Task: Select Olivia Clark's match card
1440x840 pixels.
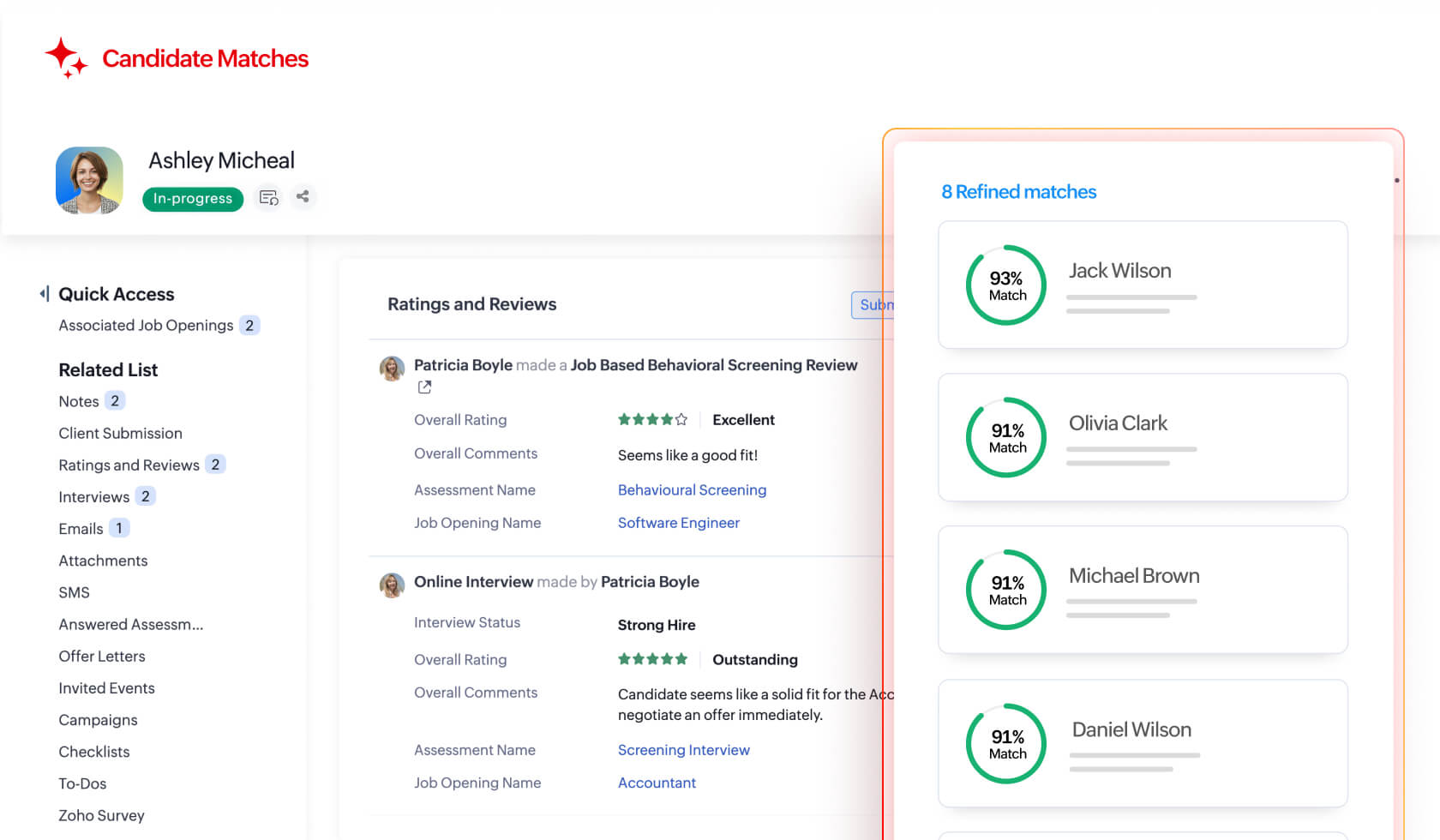Action: [1143, 437]
